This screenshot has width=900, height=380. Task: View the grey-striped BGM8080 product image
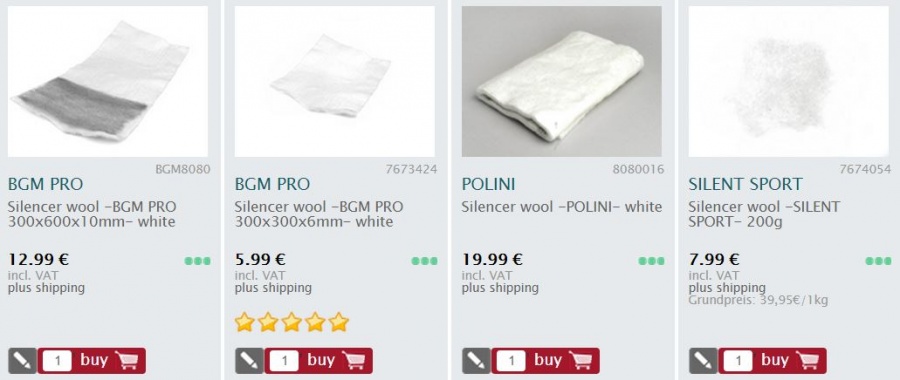click(x=108, y=82)
